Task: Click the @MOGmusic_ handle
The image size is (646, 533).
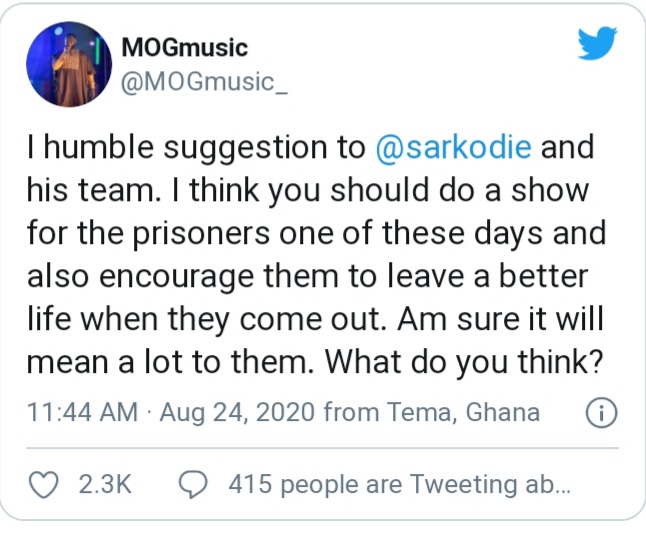Action: (203, 81)
